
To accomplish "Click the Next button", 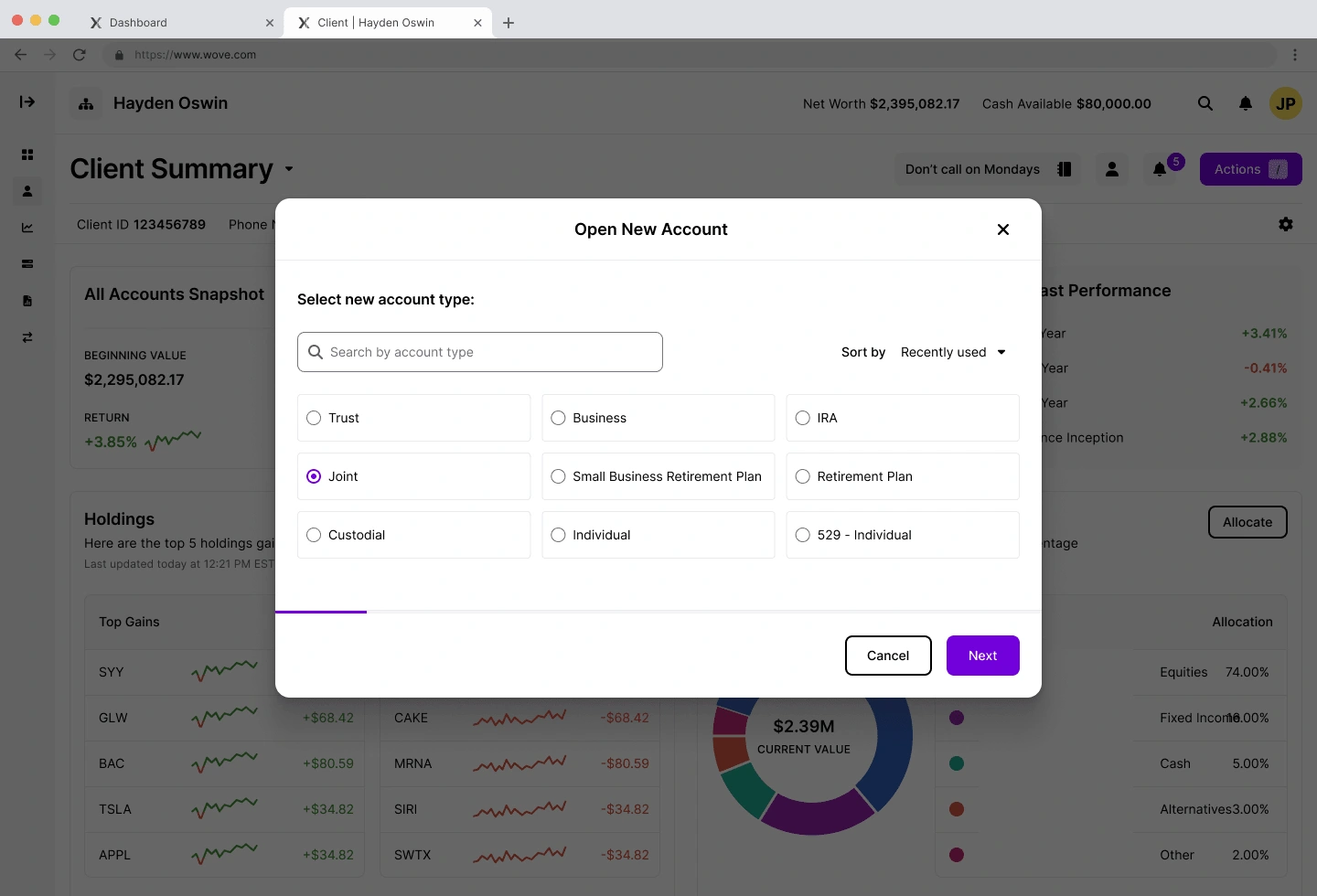I will click(x=982, y=656).
